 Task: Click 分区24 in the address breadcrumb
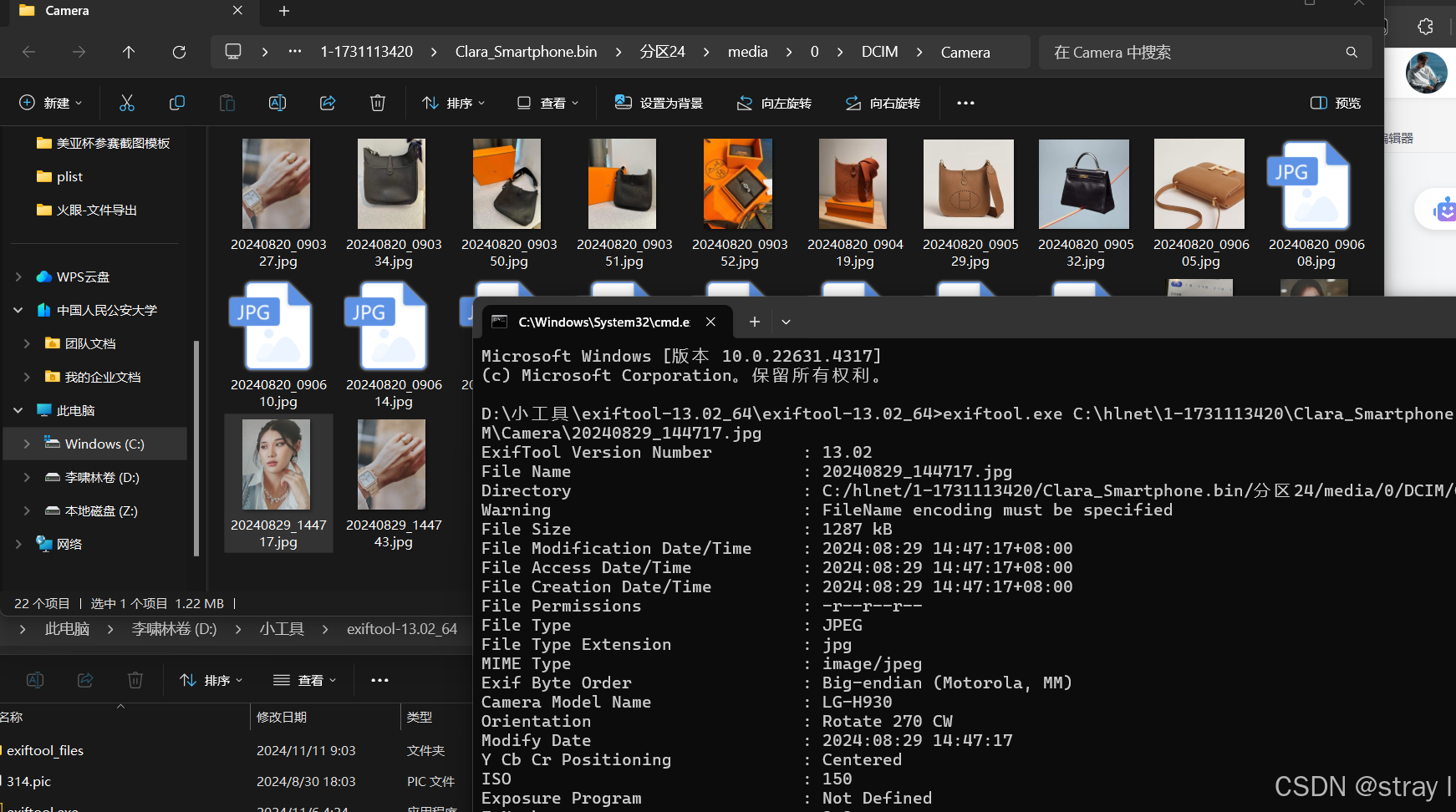coord(663,52)
